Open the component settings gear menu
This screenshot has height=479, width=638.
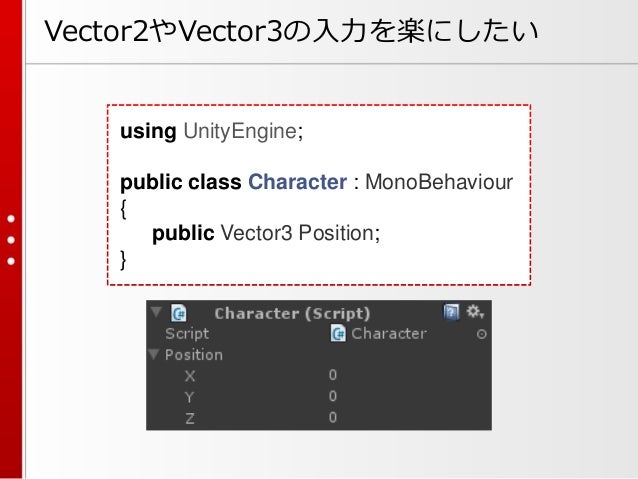coord(474,312)
